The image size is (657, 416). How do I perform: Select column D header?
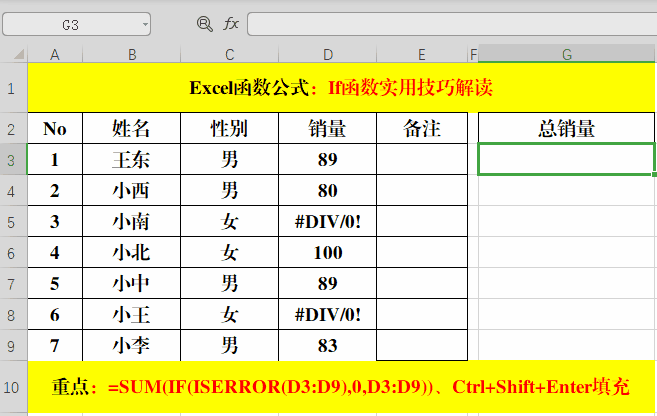pyautogui.click(x=327, y=54)
